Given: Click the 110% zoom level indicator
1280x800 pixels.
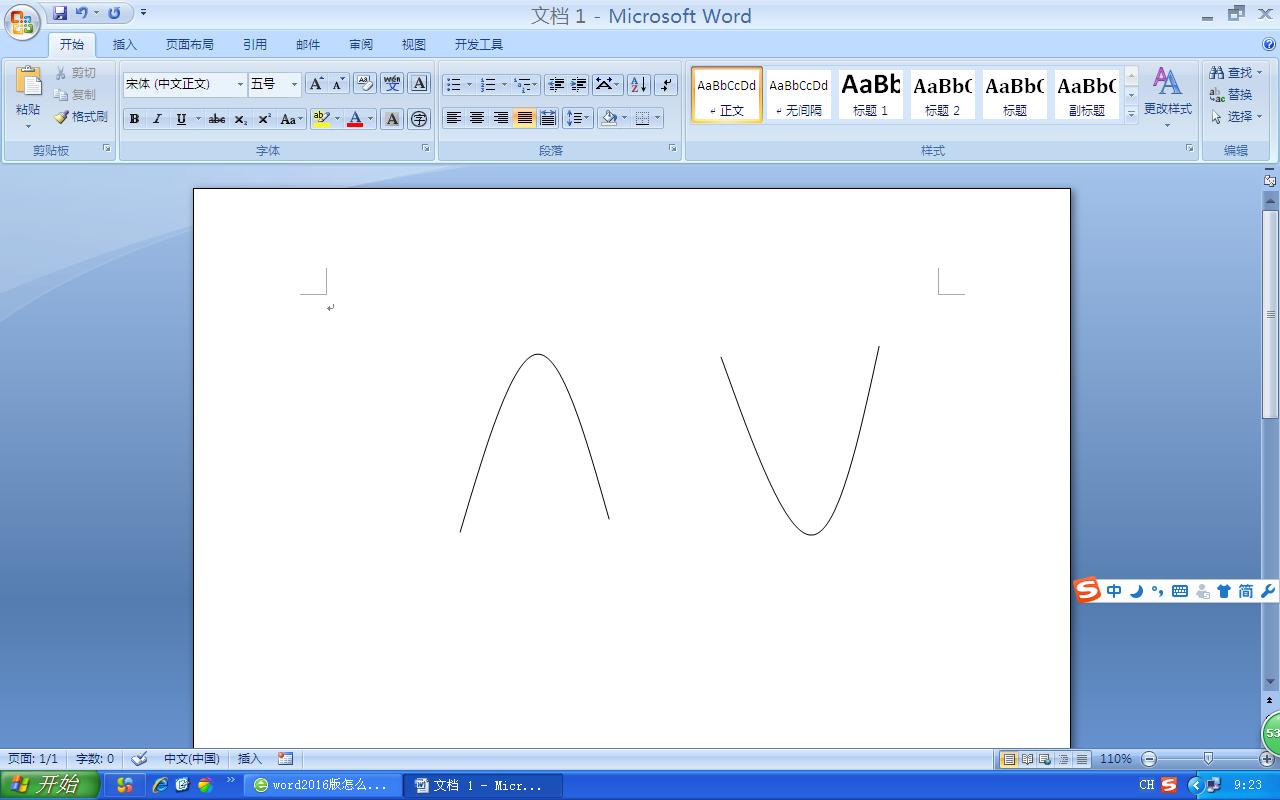Looking at the screenshot, I should [1116, 759].
